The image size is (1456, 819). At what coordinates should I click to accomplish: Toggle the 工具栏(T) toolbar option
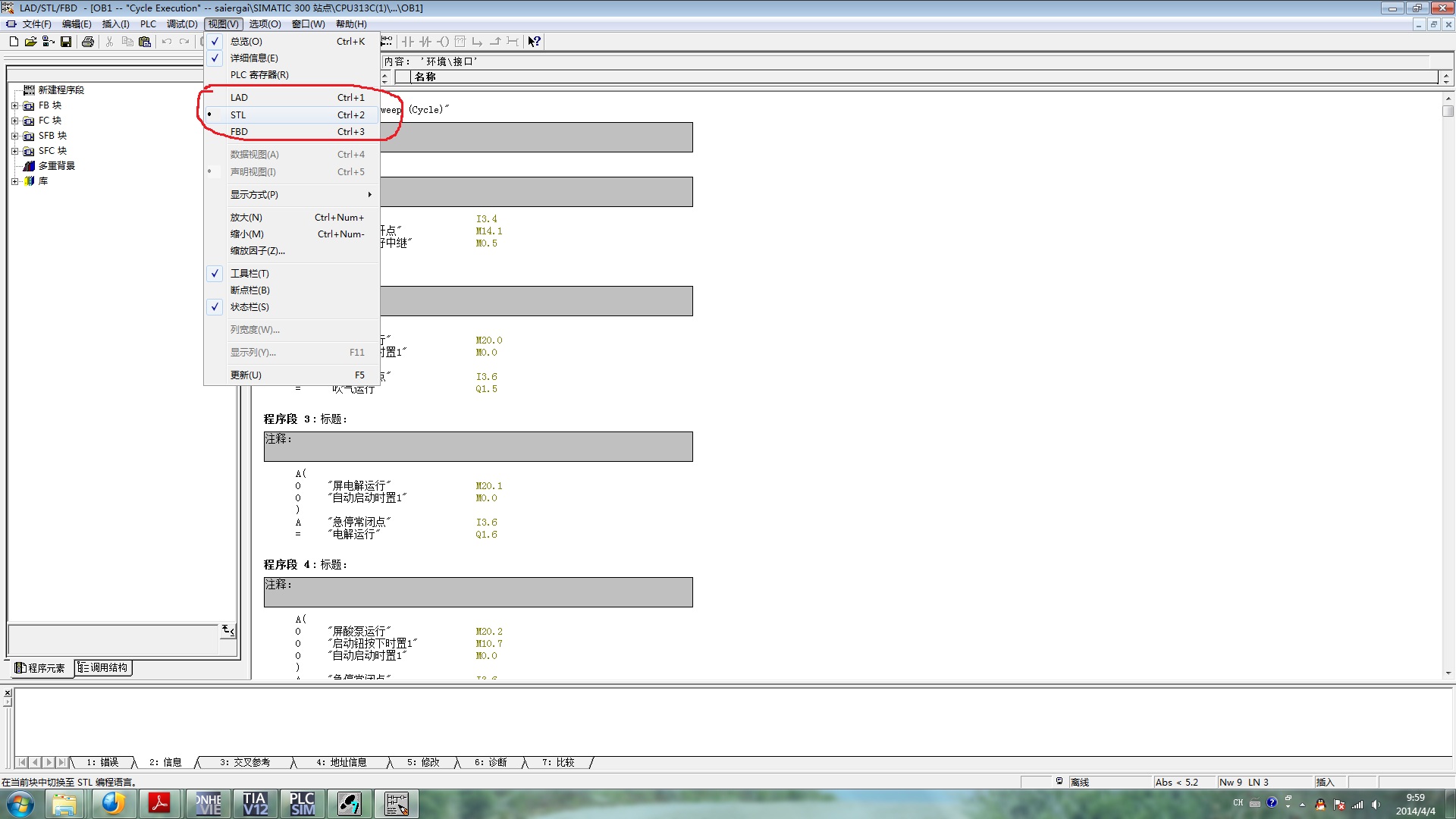(x=249, y=274)
